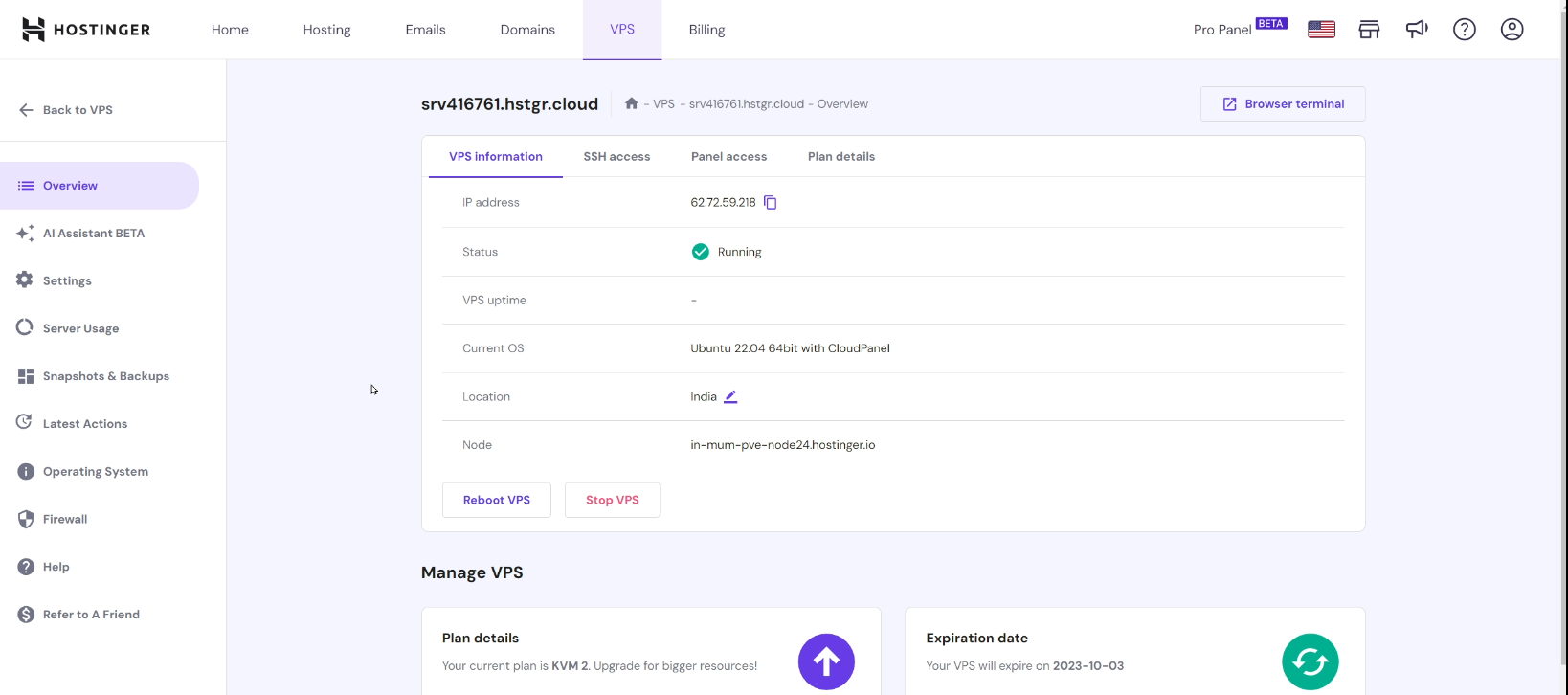Click the Hostinger logo
This screenshot has width=1568, height=695.
tap(86, 30)
